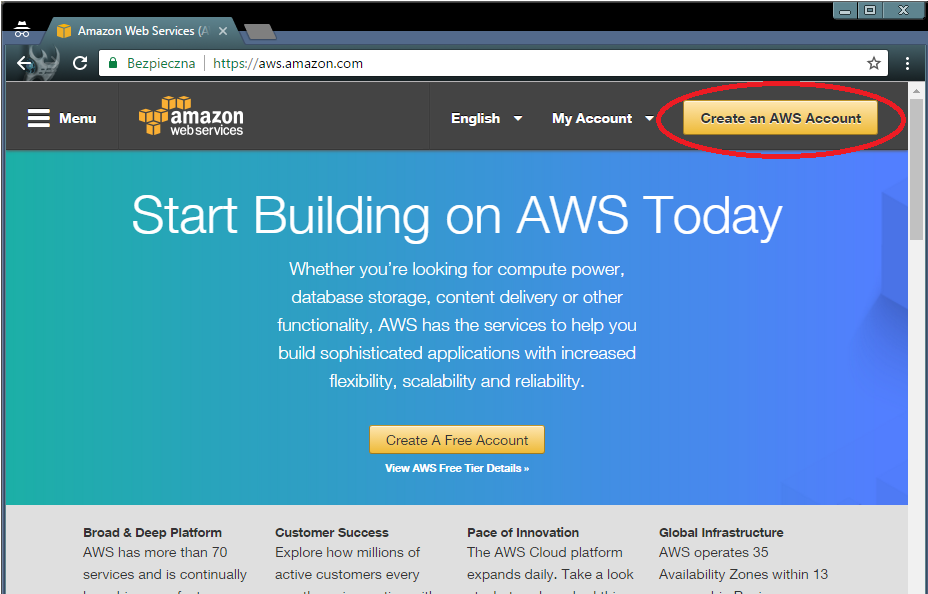
Task: Click the Create an AWS Account button
Action: (x=780, y=118)
